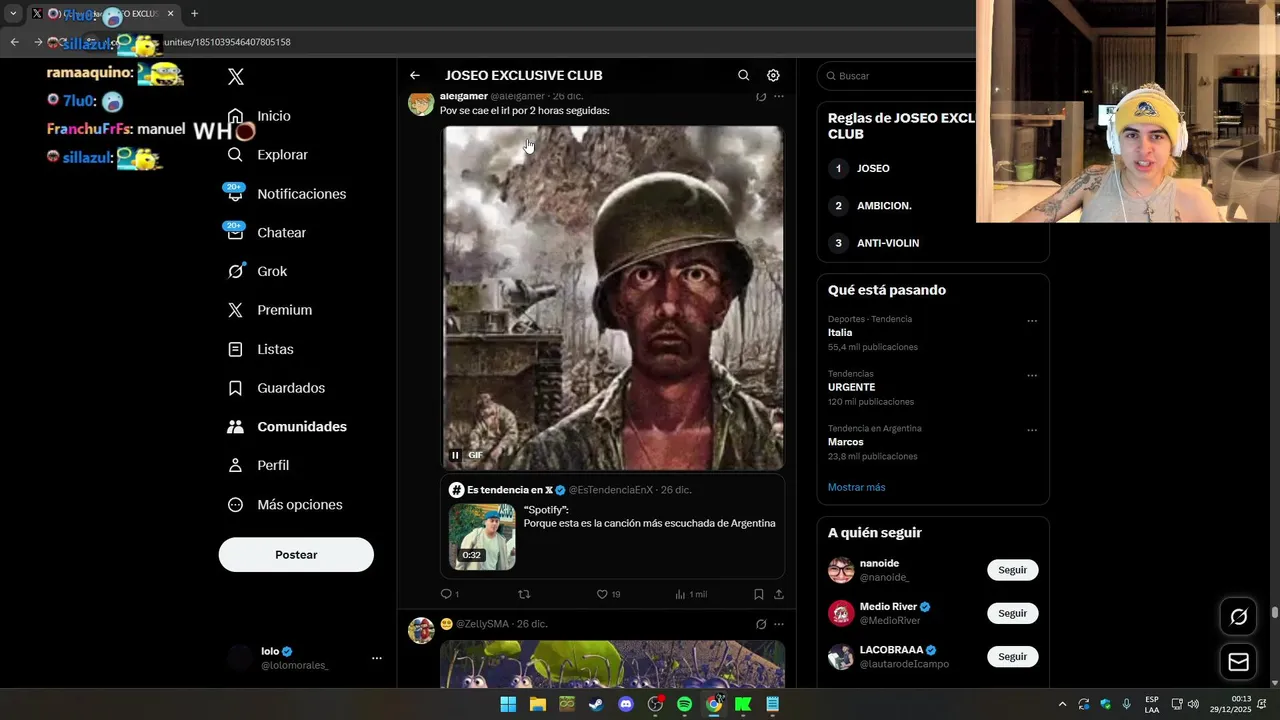Viewport: 1280px width, 720px height.
Task: Click Grok icon on ZellySMA's post
Action: point(761,624)
